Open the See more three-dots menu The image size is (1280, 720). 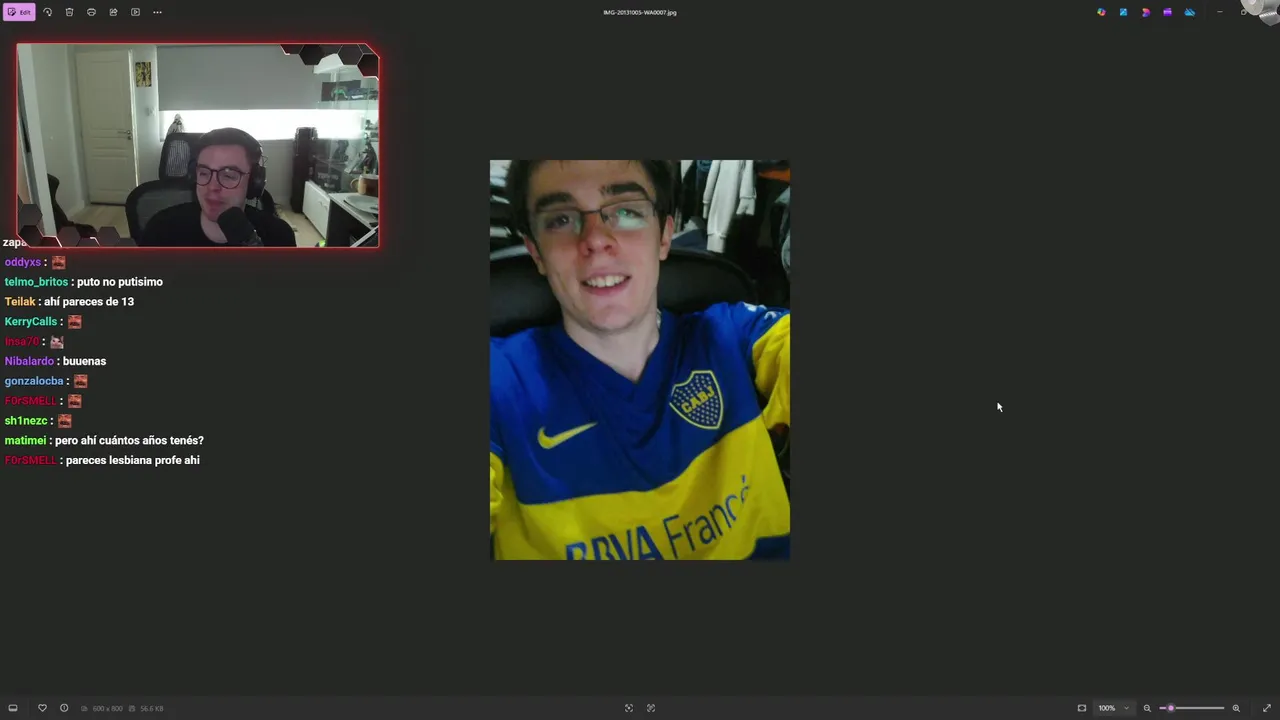(157, 12)
